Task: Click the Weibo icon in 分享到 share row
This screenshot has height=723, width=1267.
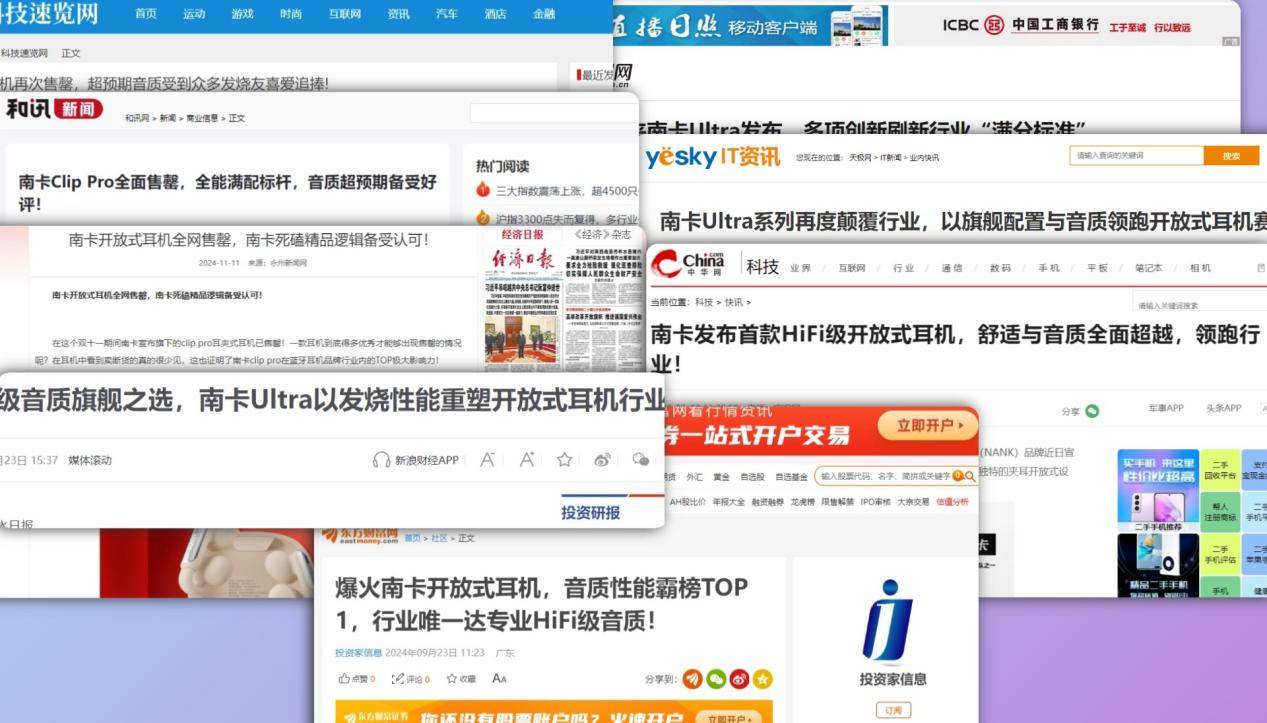Action: 738,678
